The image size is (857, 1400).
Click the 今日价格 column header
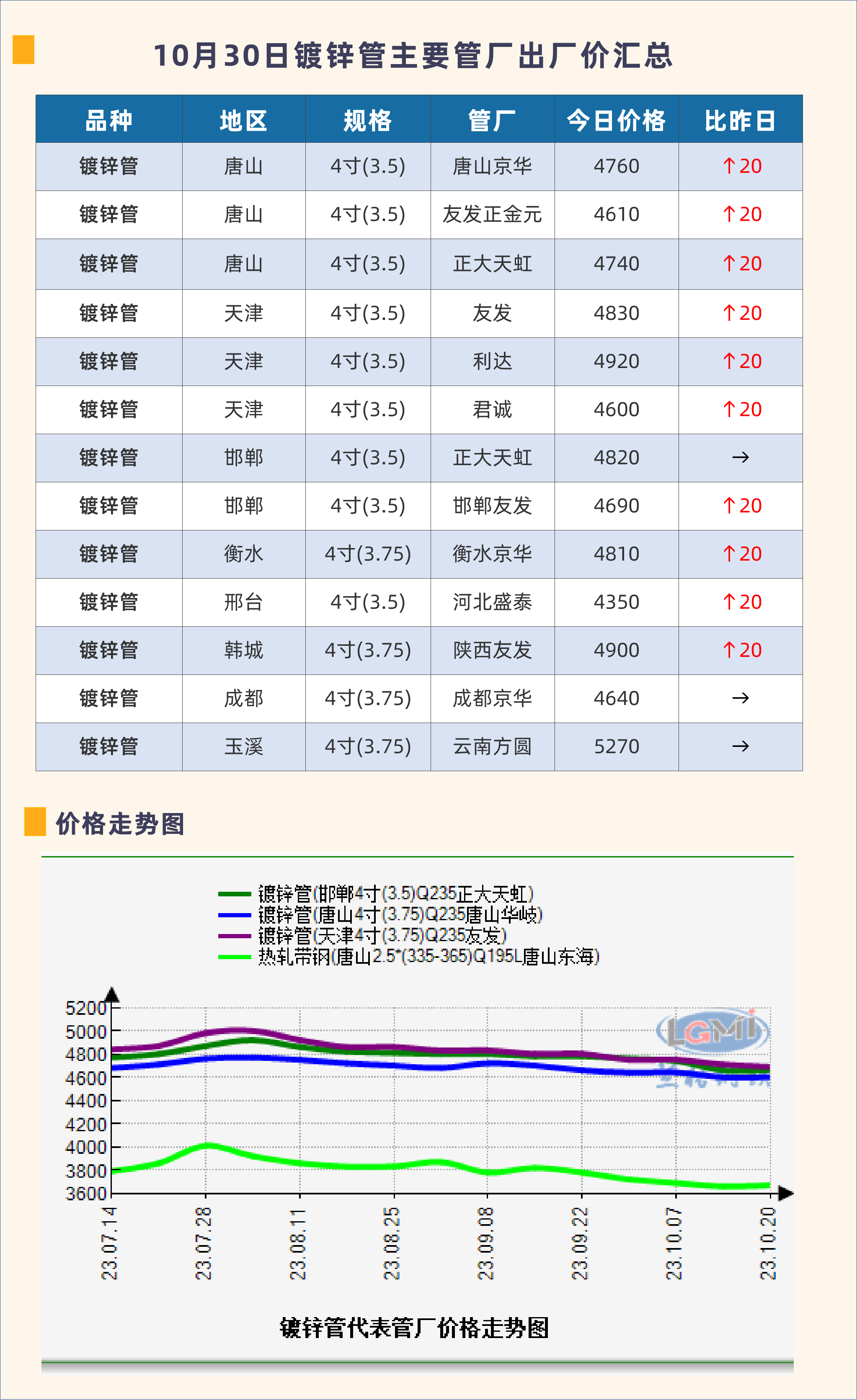(x=616, y=121)
